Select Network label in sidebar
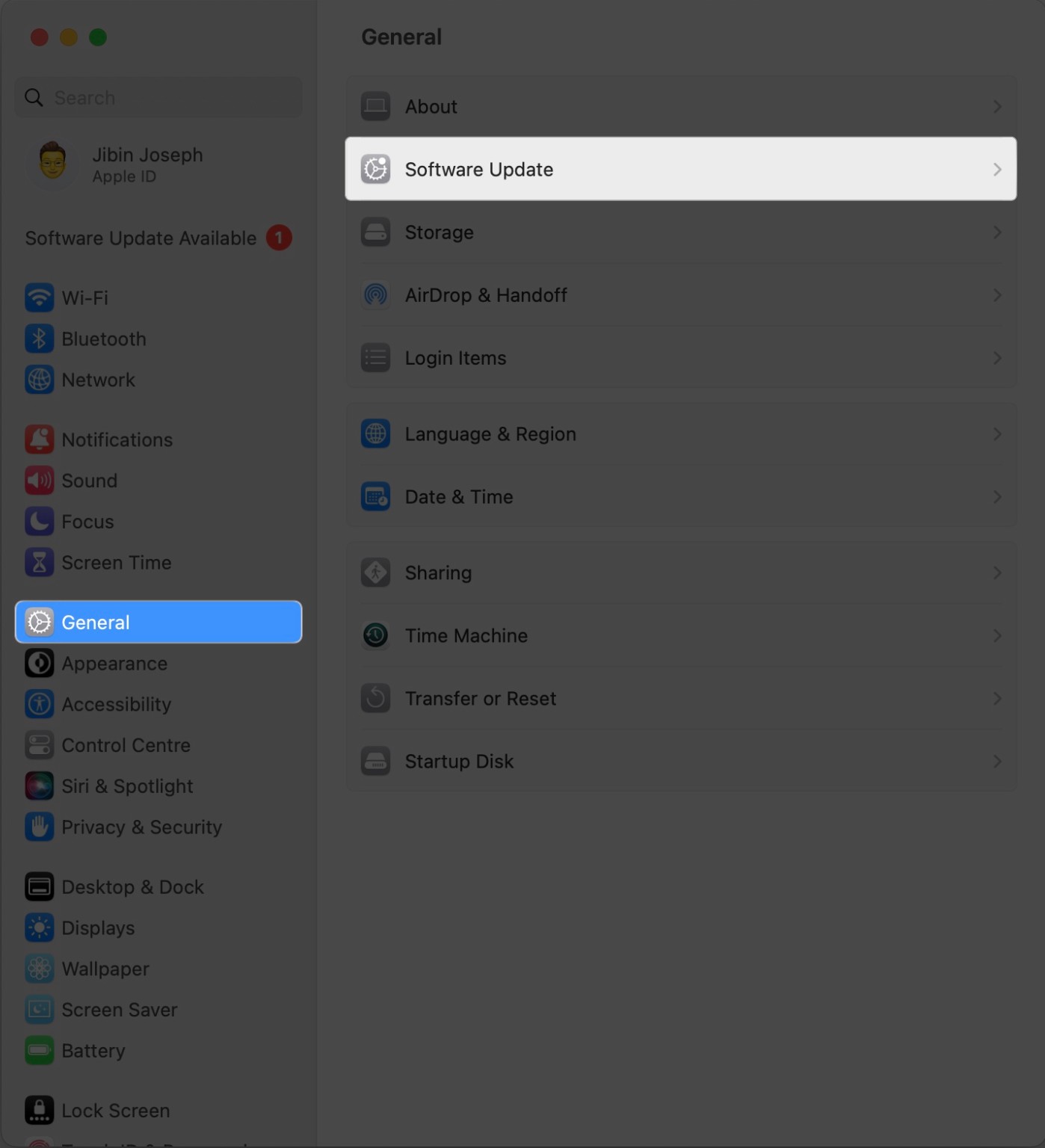The image size is (1045, 1148). pos(99,380)
